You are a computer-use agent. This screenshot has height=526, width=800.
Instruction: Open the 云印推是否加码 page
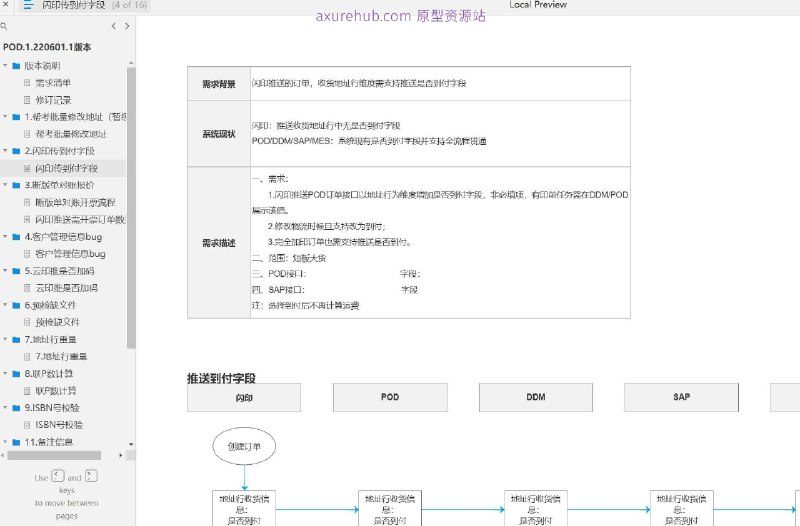(66, 288)
